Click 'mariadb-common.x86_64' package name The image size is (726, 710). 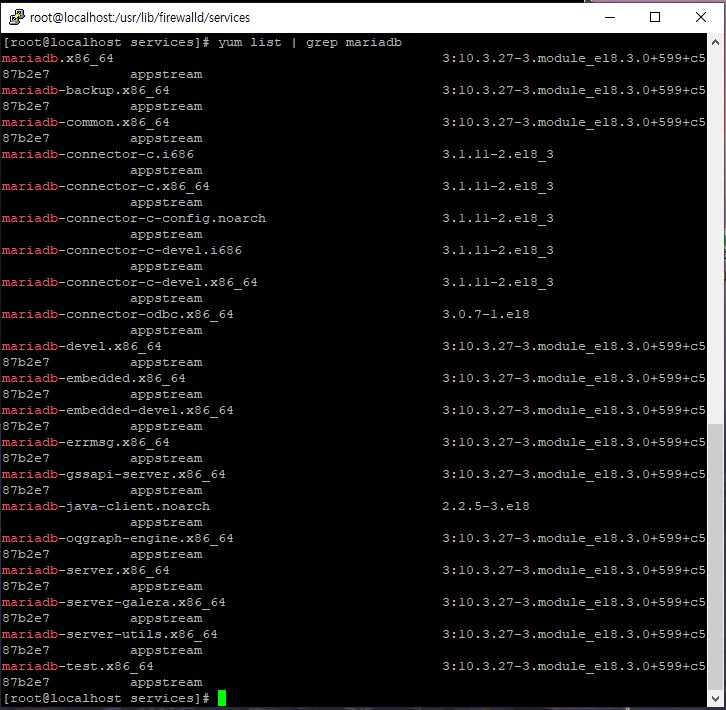pos(86,122)
